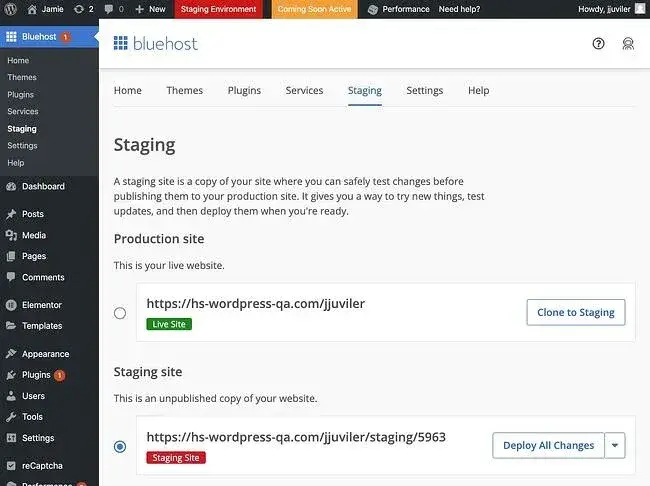
Task: Click the Pages icon in sidebar
Action: [x=11, y=256]
